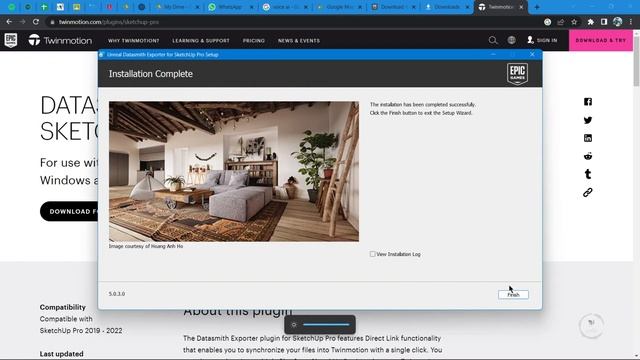The height and width of the screenshot is (360, 640).
Task: Toggle the browser side panel icon
Action: tap(604, 22)
